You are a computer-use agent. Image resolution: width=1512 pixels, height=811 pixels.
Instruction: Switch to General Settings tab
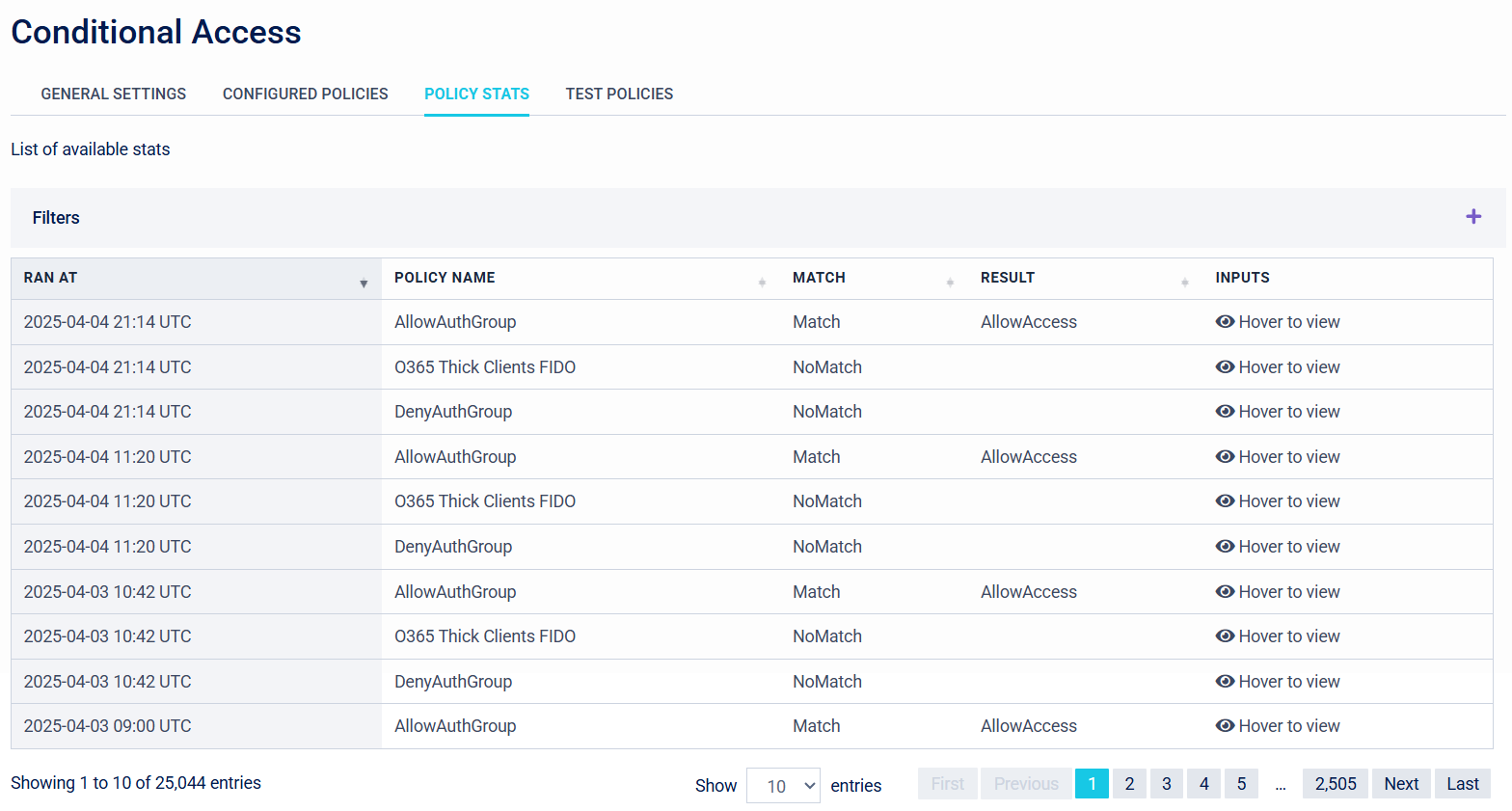click(x=114, y=95)
